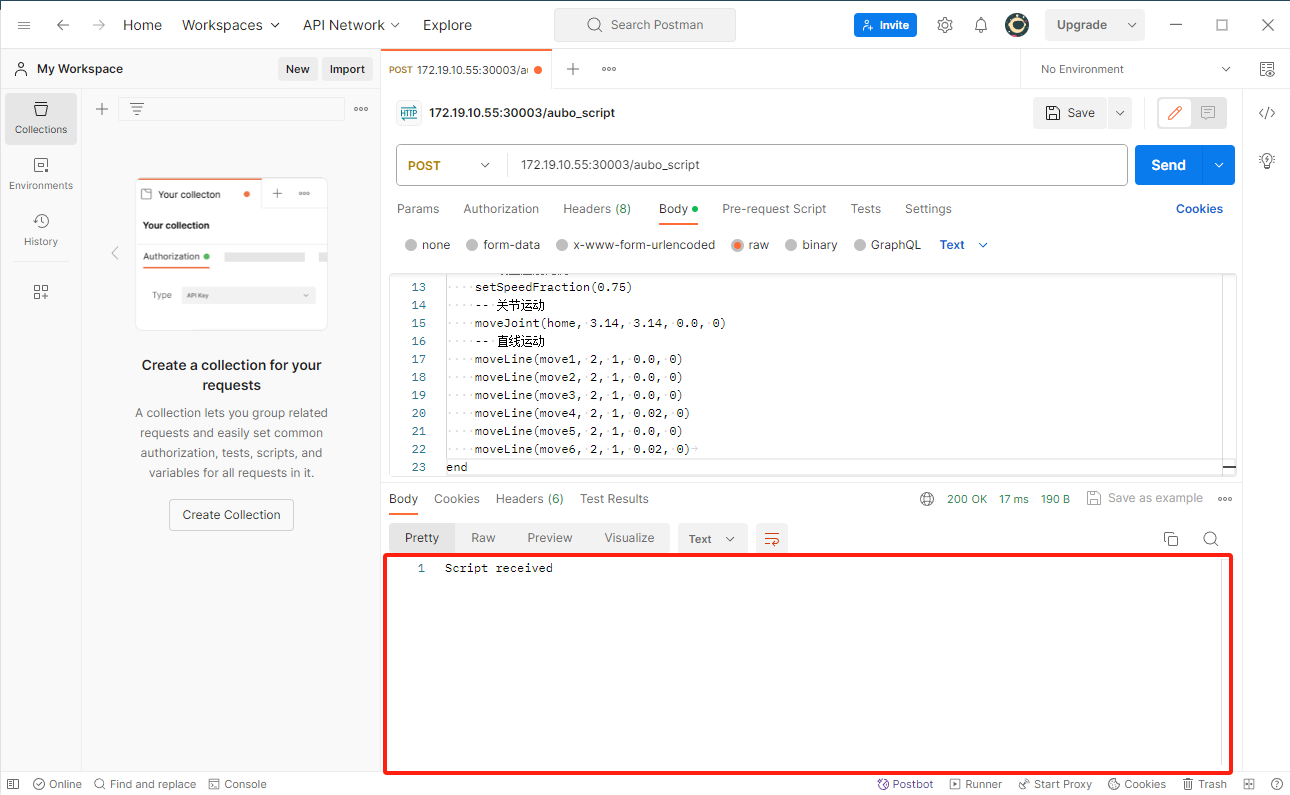
Task: Click the Save button
Action: coord(1070,113)
